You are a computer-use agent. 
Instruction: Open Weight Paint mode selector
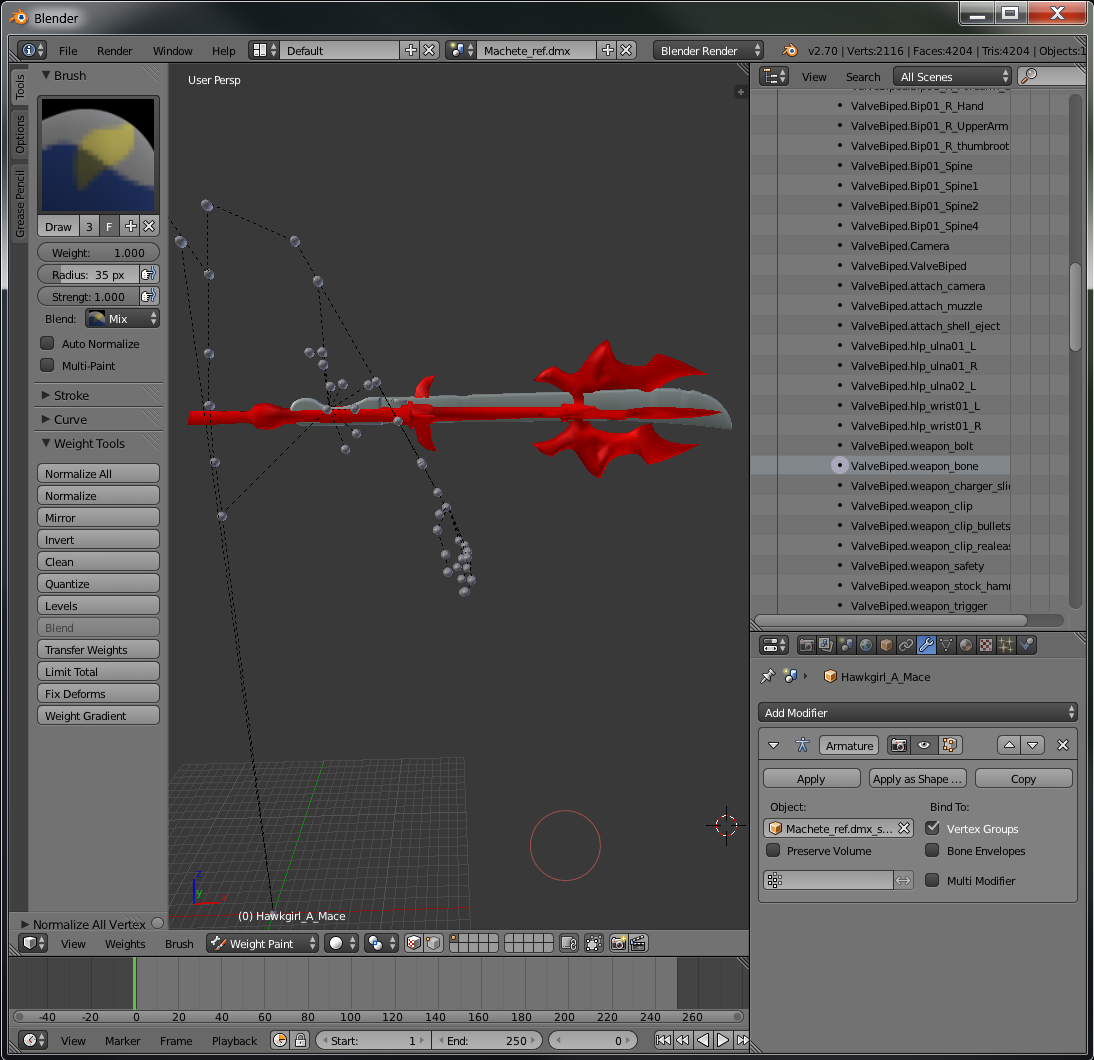(x=262, y=943)
